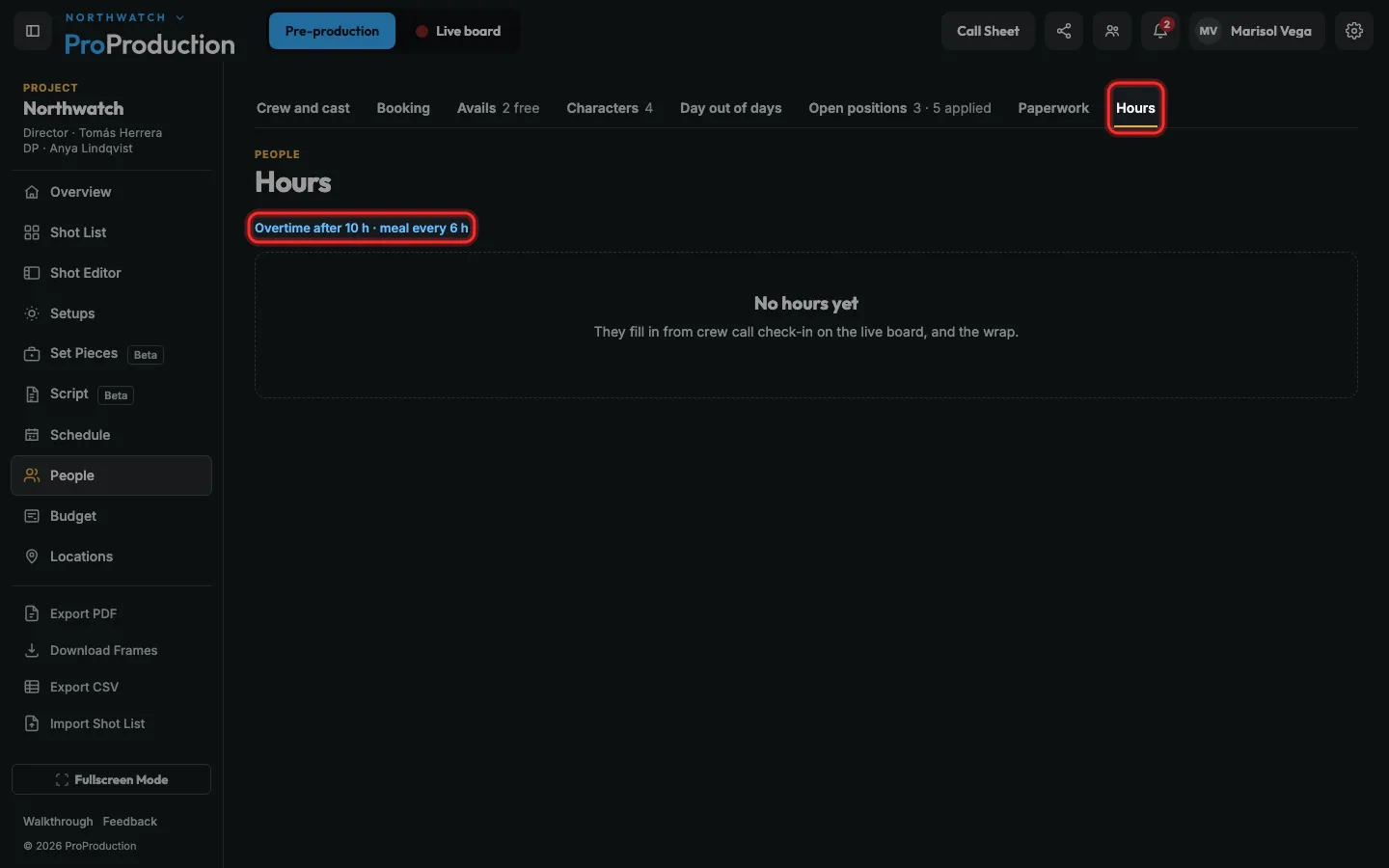This screenshot has height=868, width=1389.
Task: Click the Import Shot List icon
Action: (x=32, y=723)
